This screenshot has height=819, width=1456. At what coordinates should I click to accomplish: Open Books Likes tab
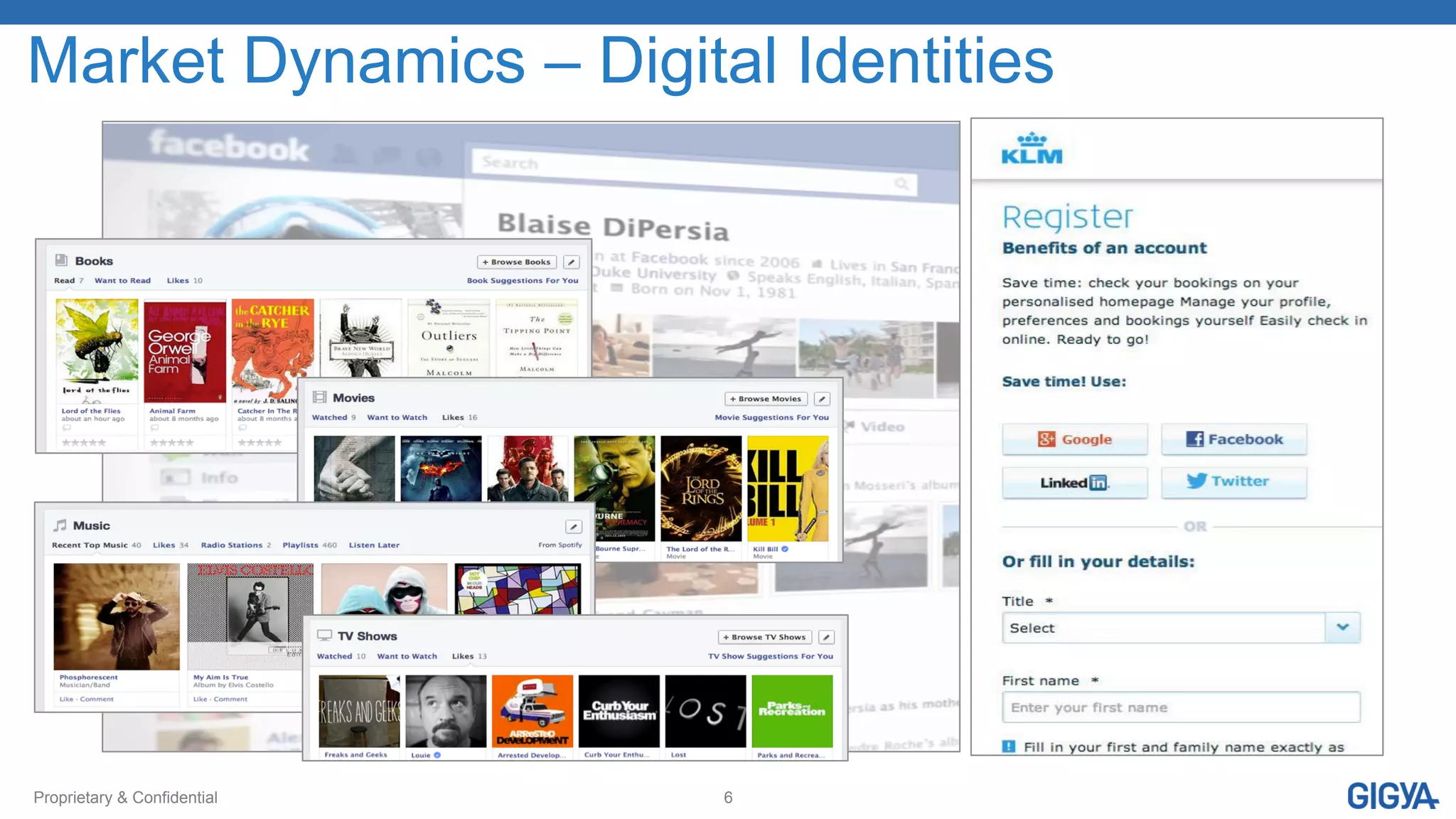tap(184, 281)
